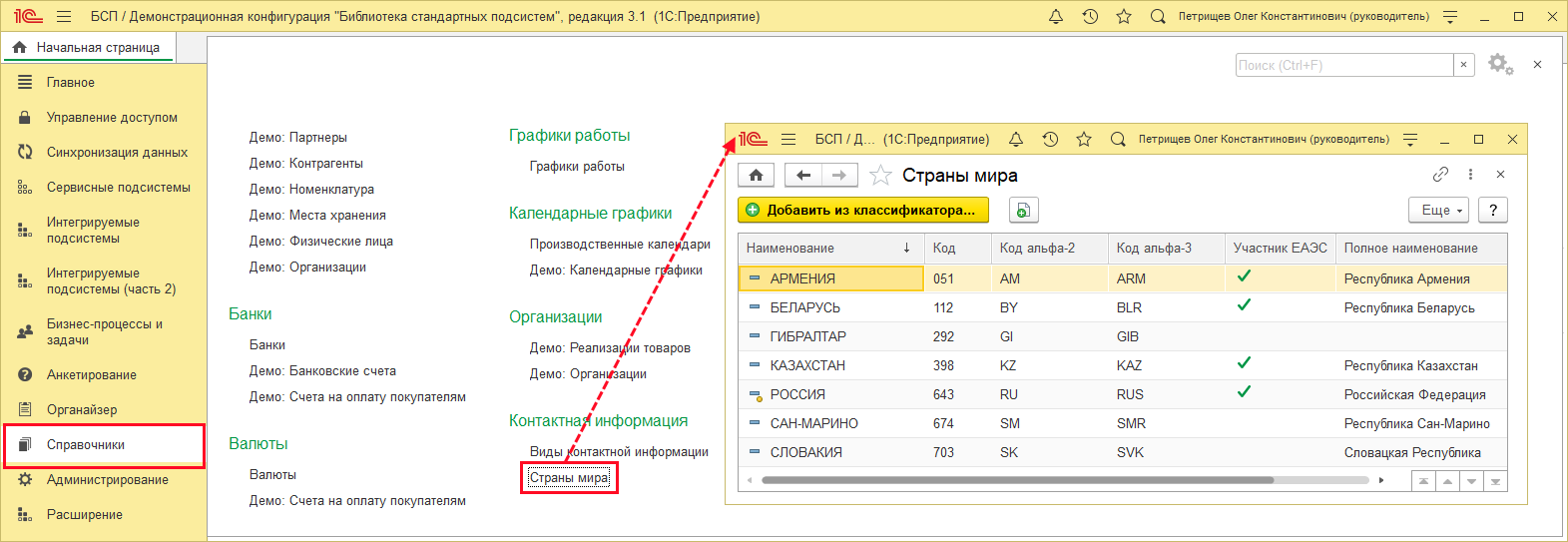Click green create-new-item icon button
Viewport: 1568px width, 542px height.
pos(1023,211)
